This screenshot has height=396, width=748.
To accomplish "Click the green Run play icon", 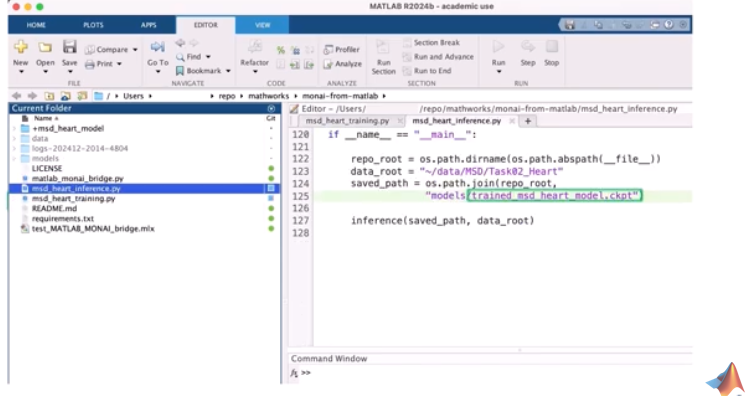I will (498, 47).
